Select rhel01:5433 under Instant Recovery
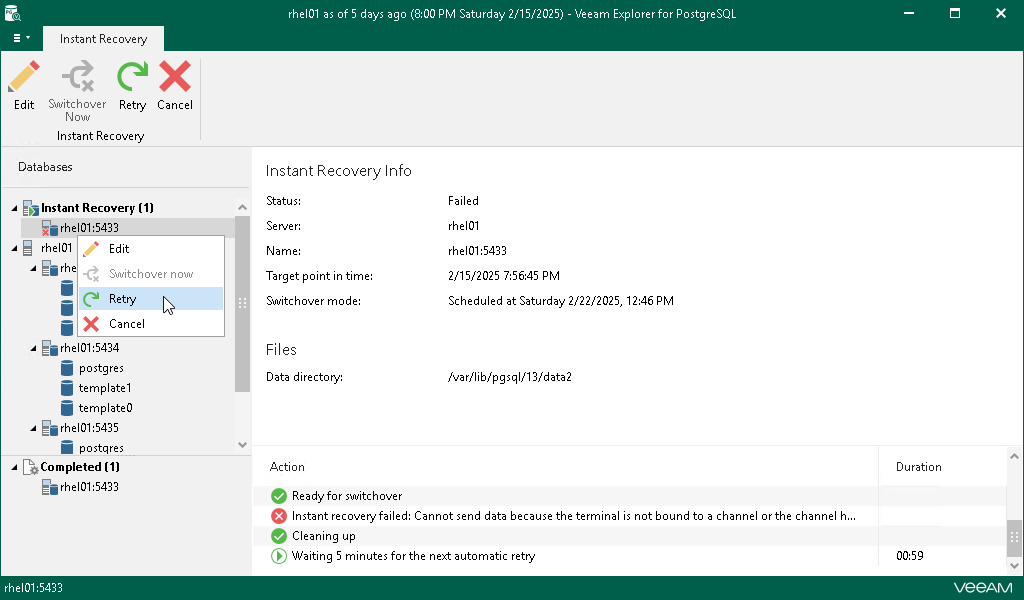The image size is (1024, 600). (89, 228)
